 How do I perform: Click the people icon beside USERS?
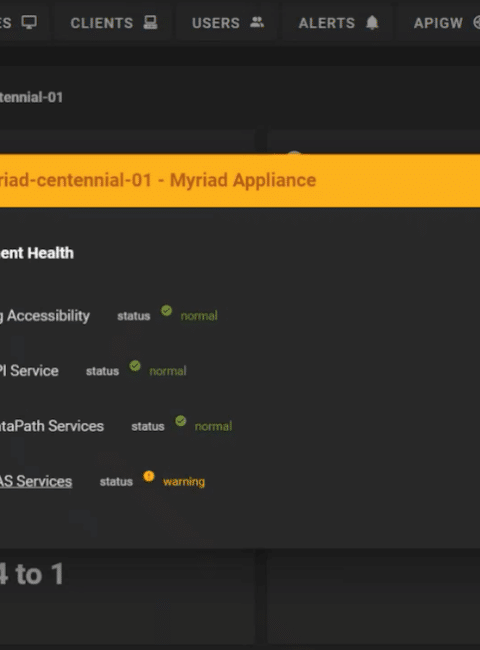257,22
